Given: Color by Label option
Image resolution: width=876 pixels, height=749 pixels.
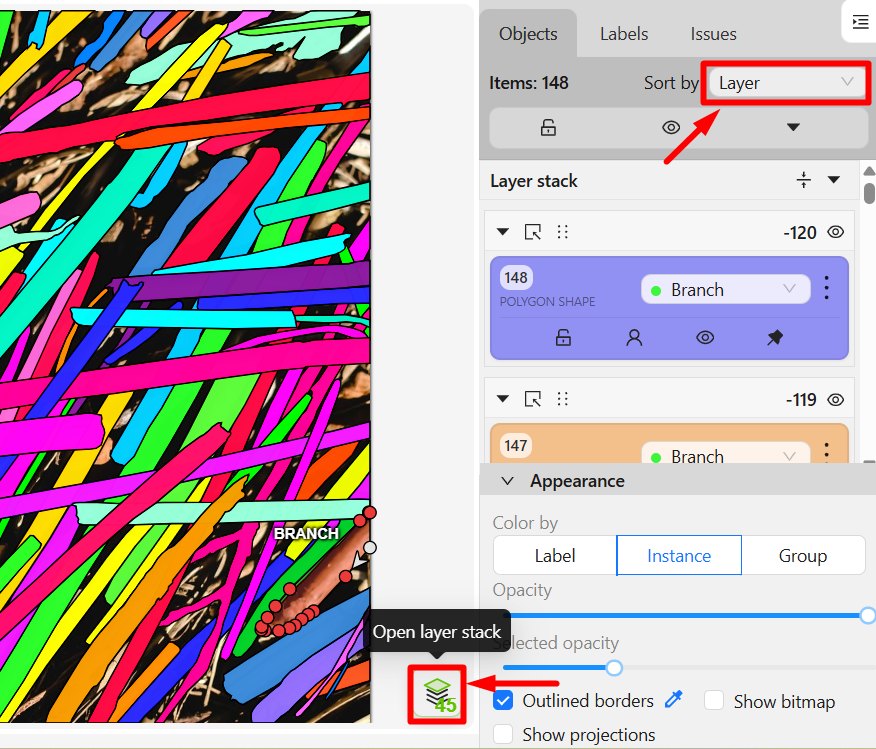Looking at the screenshot, I should (x=555, y=555).
